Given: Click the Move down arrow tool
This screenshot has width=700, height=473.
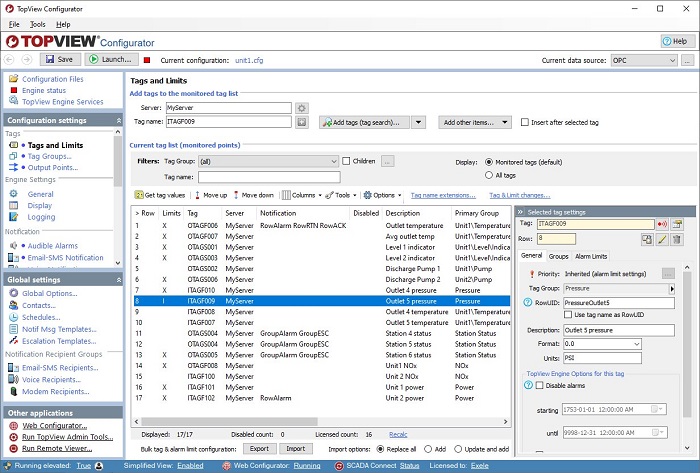Looking at the screenshot, I should pyautogui.click(x=254, y=195).
